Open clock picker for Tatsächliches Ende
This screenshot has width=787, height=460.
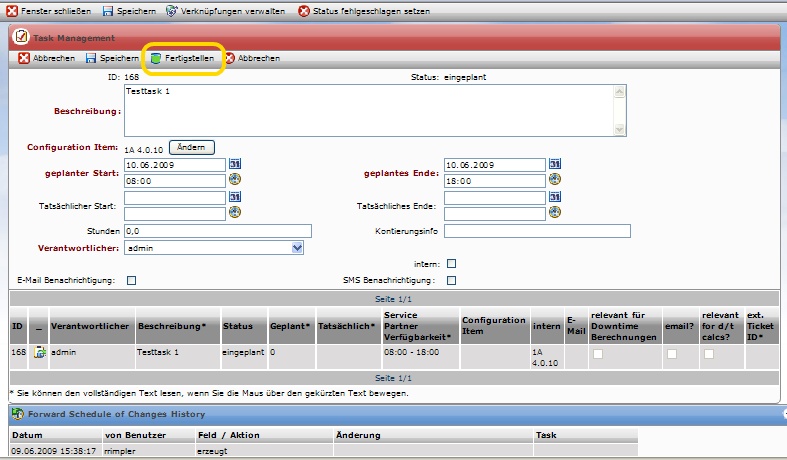(x=555, y=213)
